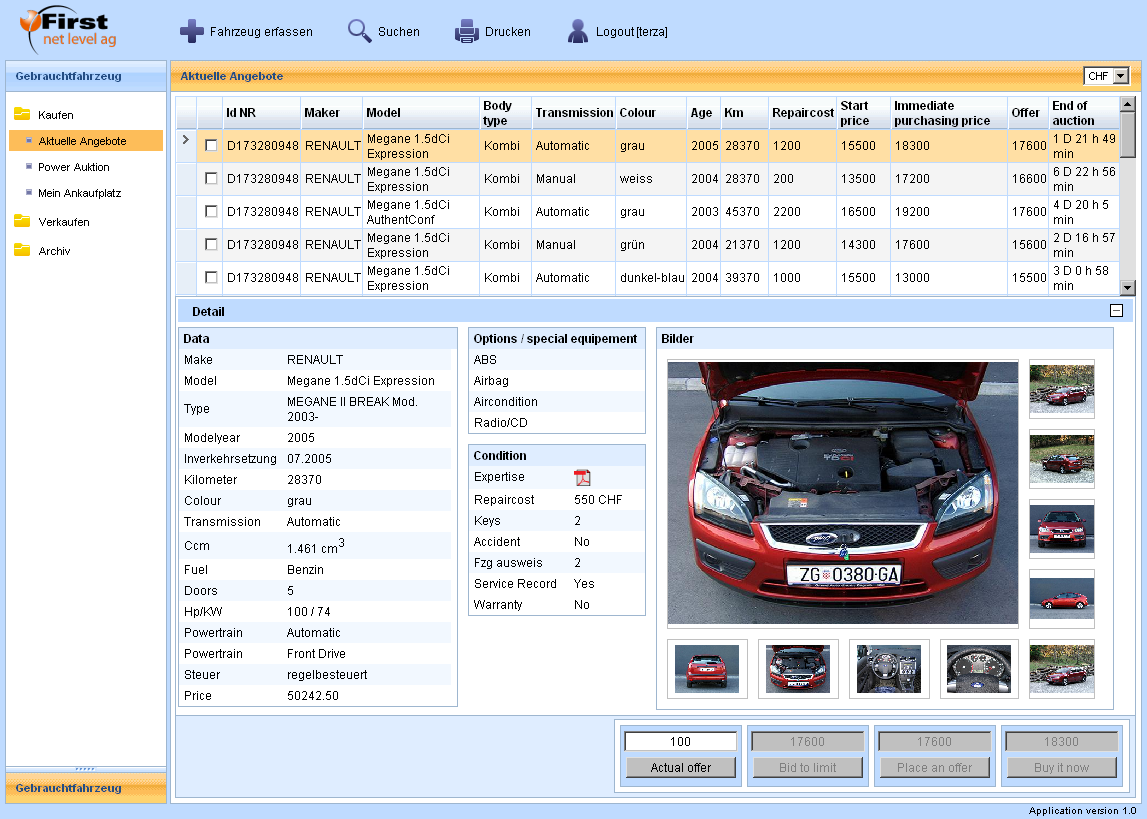Screen dimensions: 1147x819
Task: Select the checkbox for the grün Megane row
Action: [x=211, y=245]
